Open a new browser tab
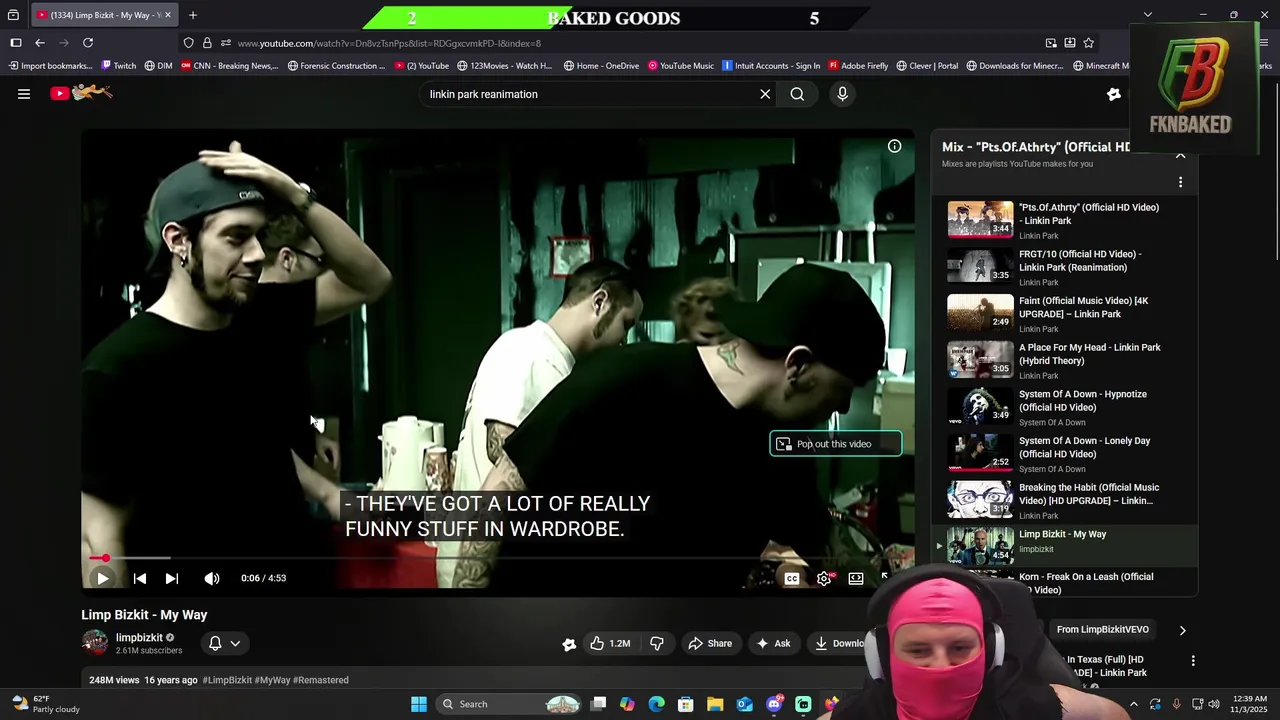 pos(193,15)
